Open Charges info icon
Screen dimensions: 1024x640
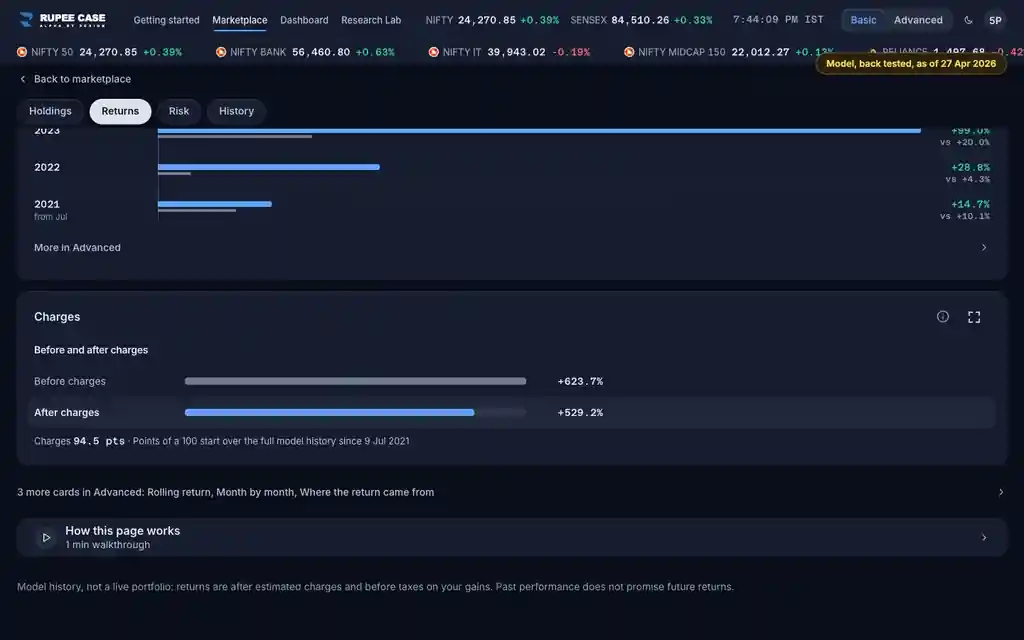tap(942, 317)
